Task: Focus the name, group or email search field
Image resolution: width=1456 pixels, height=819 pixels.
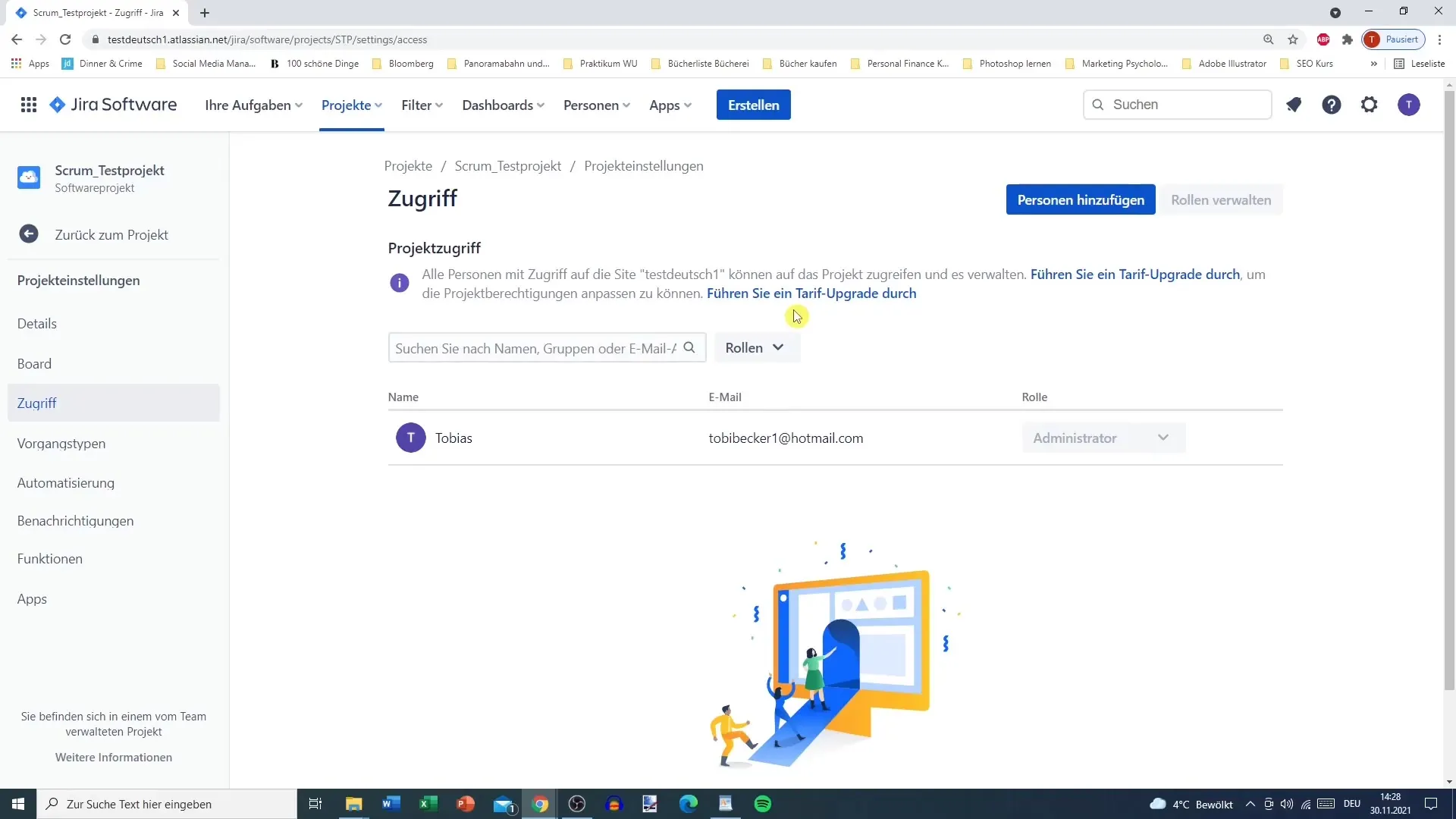Action: 547,347
